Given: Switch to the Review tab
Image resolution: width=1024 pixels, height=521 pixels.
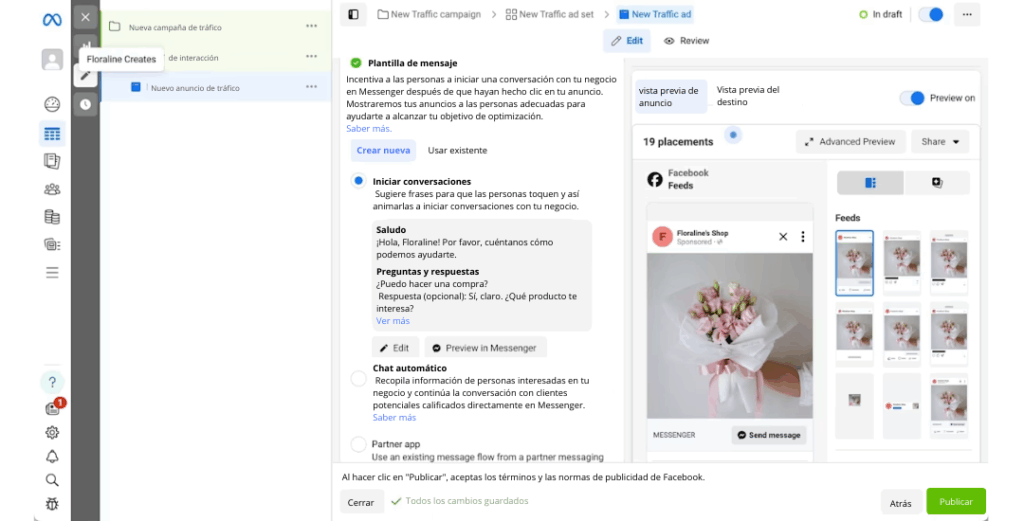Looking at the screenshot, I should (x=686, y=41).
